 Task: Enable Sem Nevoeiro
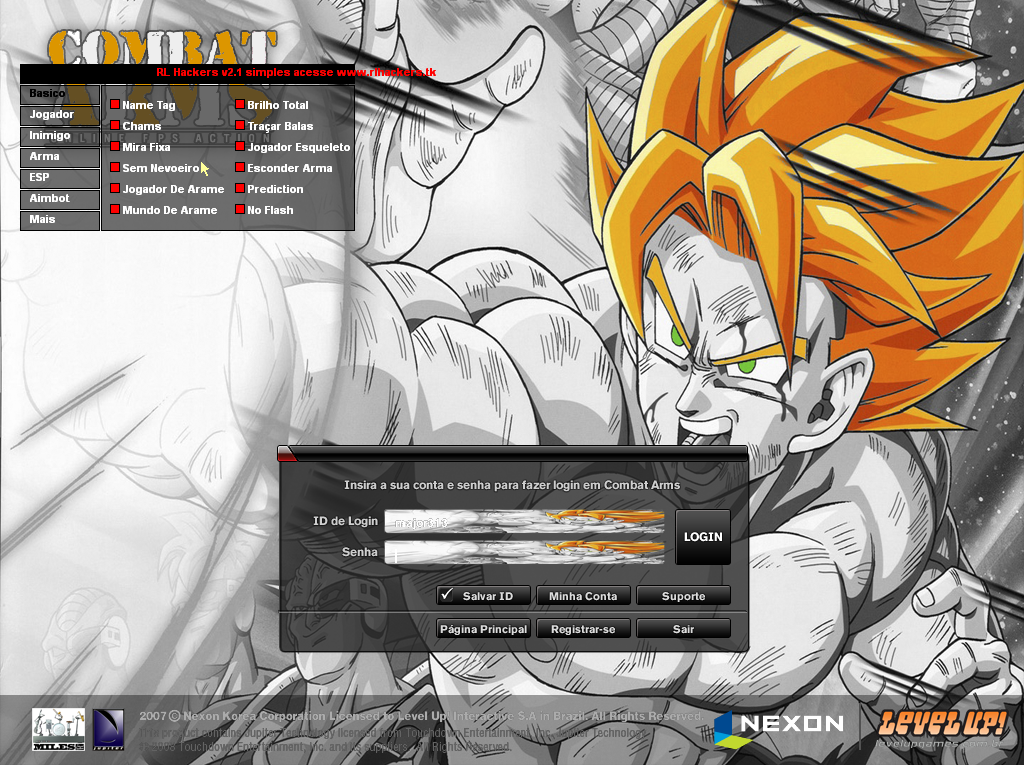(x=113, y=167)
